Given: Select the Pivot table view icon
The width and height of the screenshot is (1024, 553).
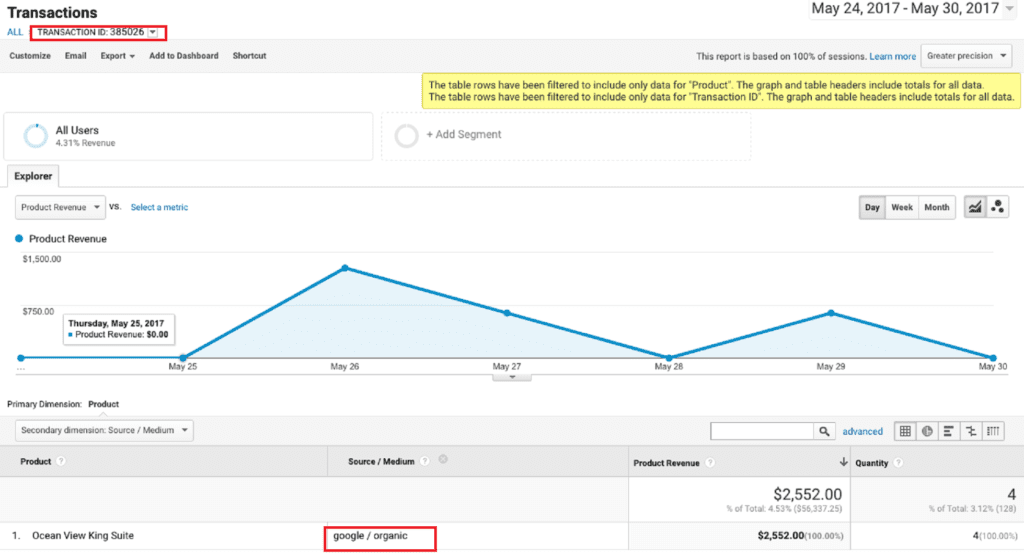Looking at the screenshot, I should click(x=993, y=431).
